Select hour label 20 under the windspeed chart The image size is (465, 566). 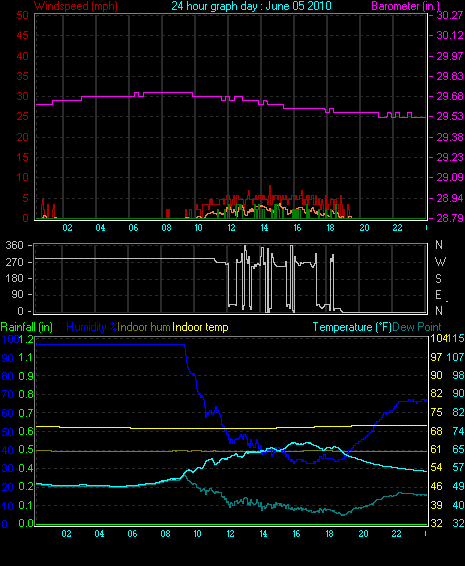[x=364, y=228]
